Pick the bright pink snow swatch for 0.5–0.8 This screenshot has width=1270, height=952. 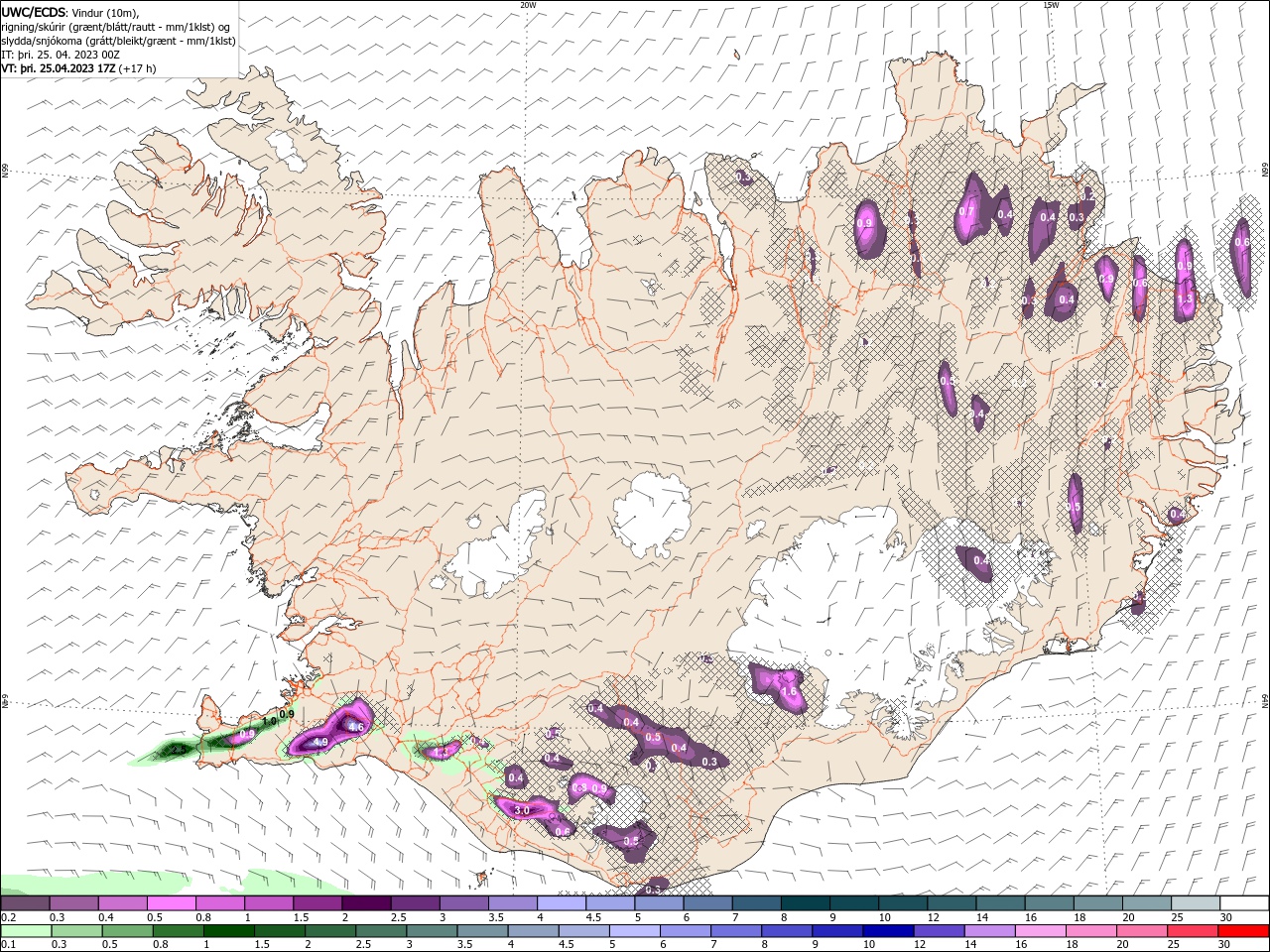coord(172,903)
